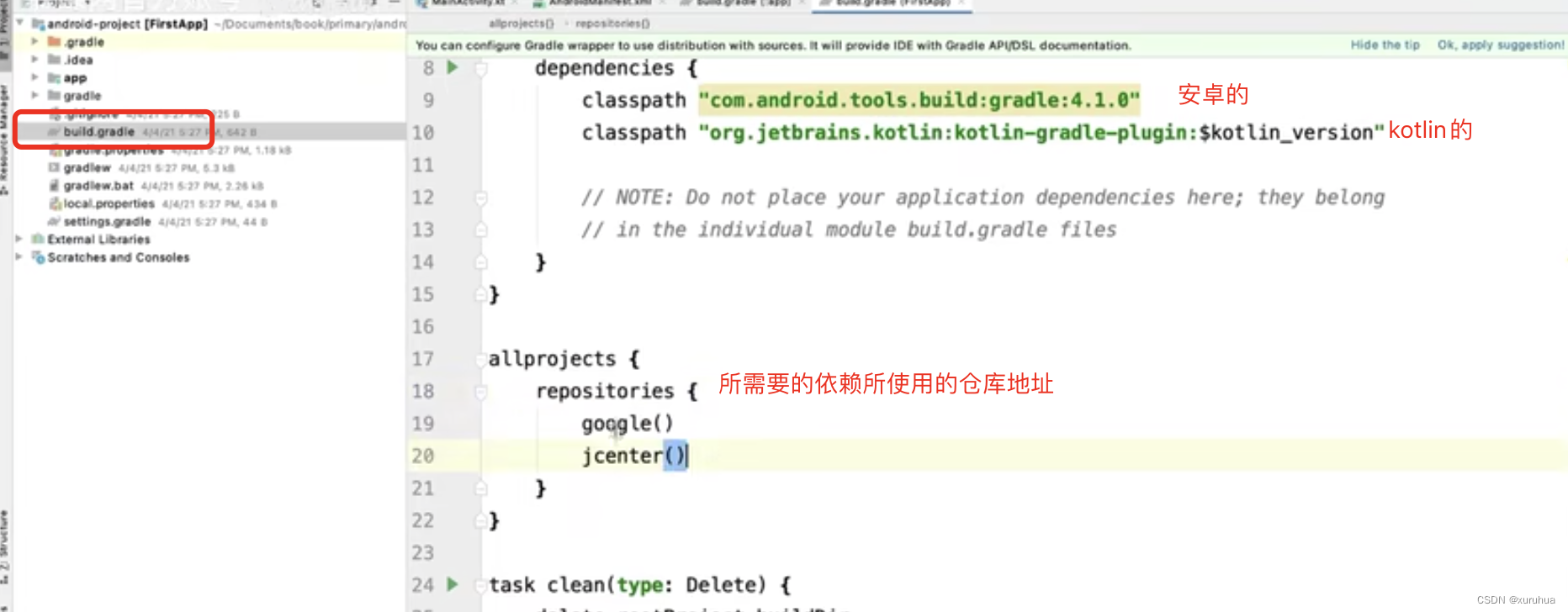Fold the dependencies block at line 8
The height and width of the screenshot is (612, 1568).
[x=481, y=68]
